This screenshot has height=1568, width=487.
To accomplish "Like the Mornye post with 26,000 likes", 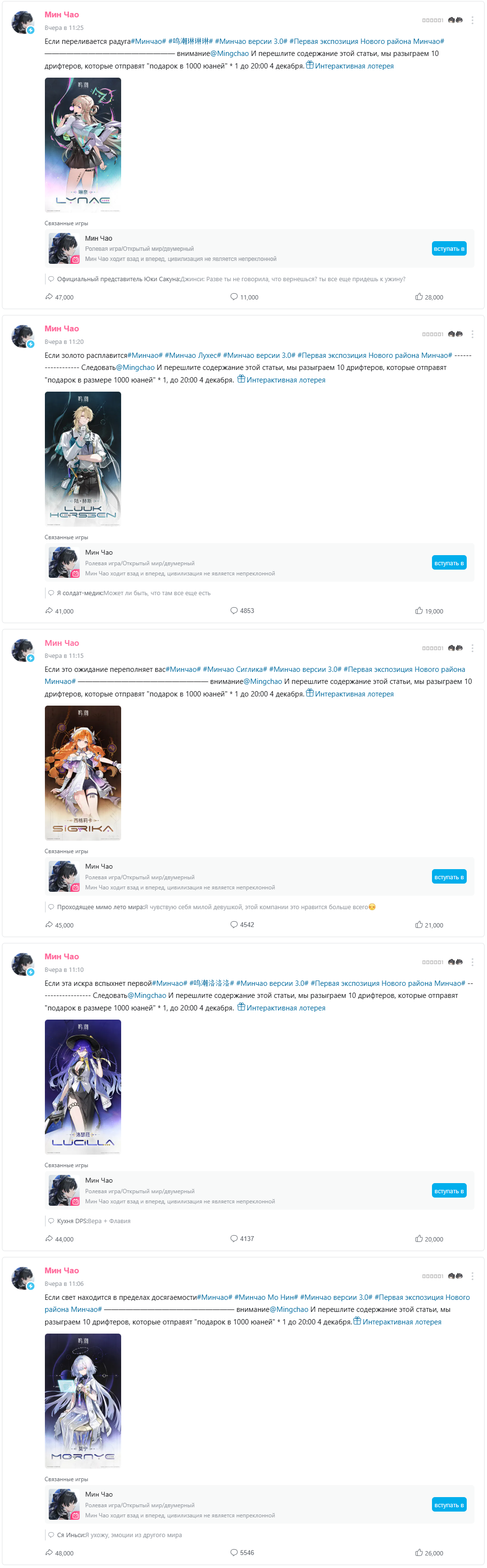I will 419,1553.
